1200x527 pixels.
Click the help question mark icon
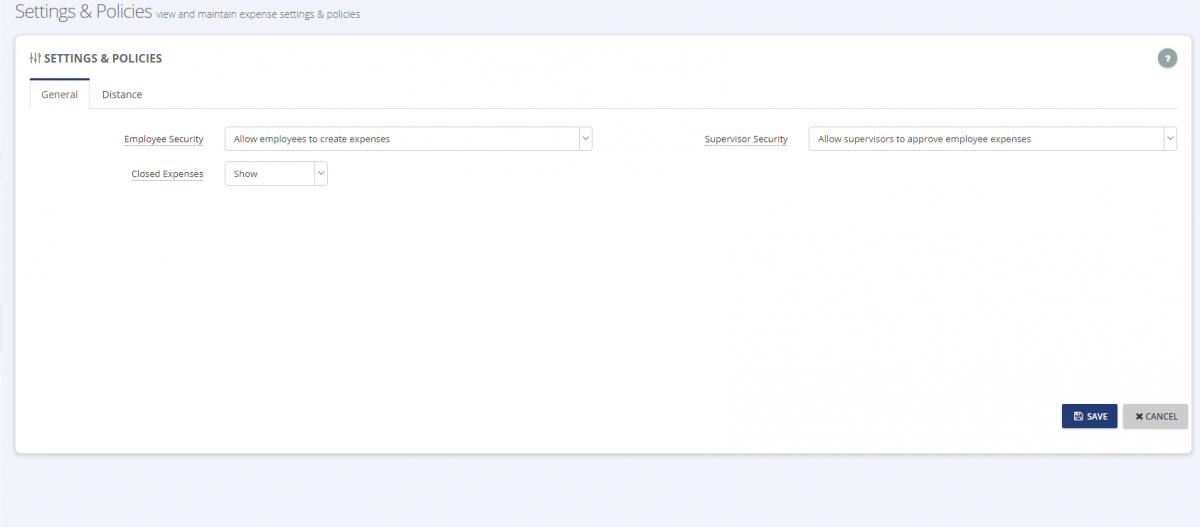1167,58
